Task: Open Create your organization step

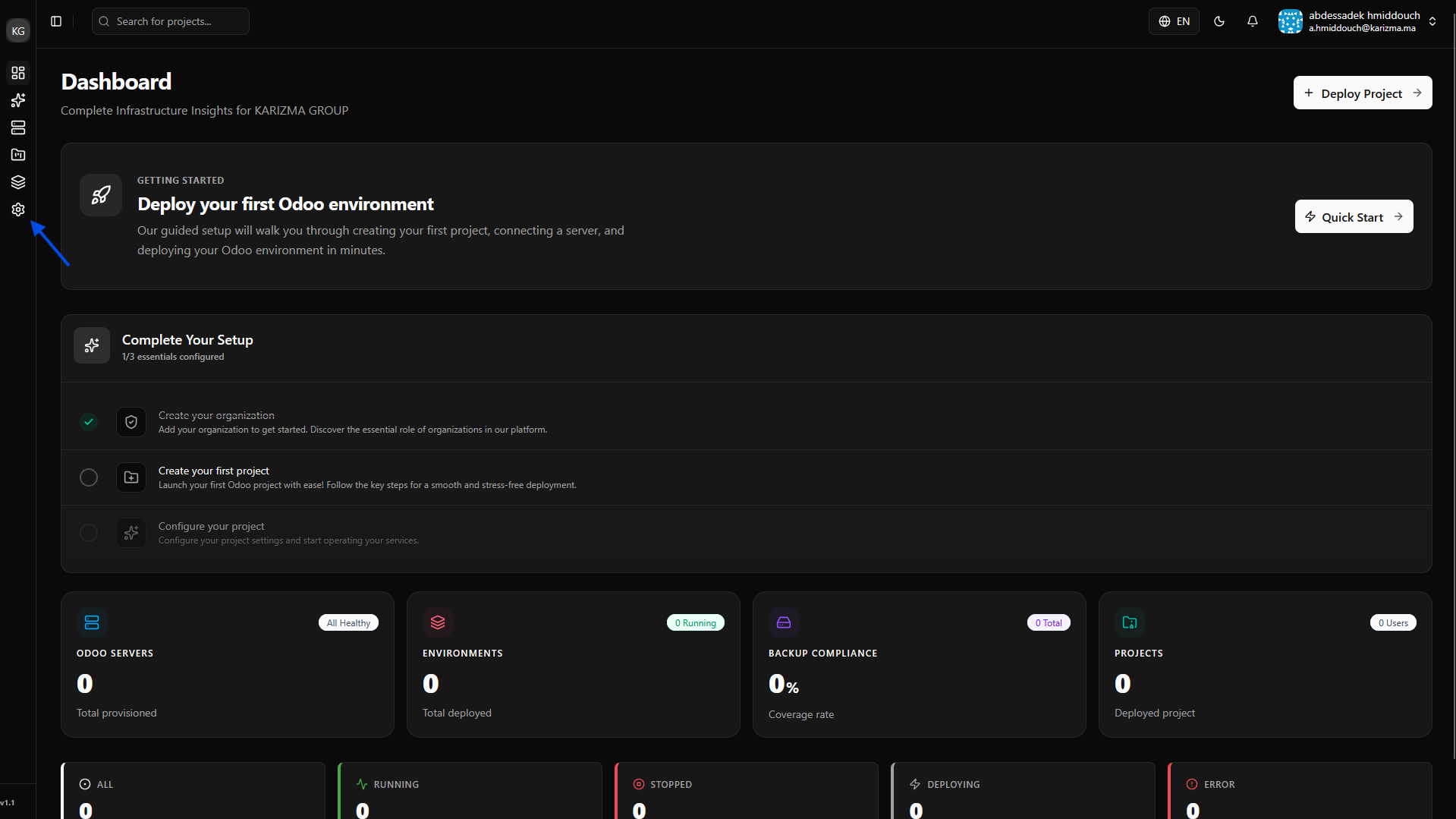Action: coord(747,422)
